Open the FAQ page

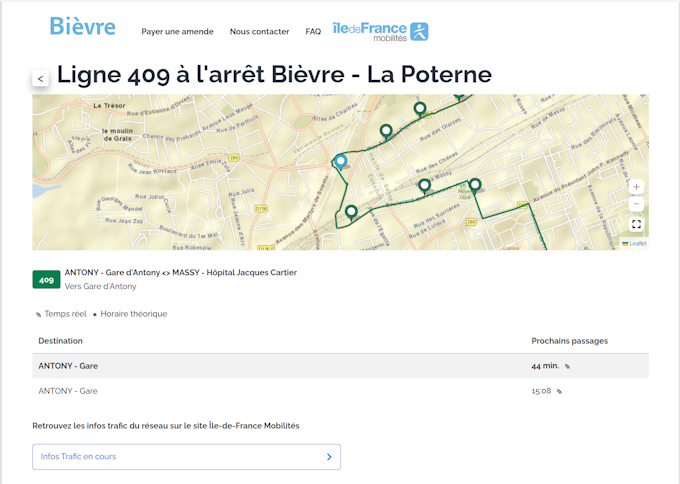pos(313,32)
